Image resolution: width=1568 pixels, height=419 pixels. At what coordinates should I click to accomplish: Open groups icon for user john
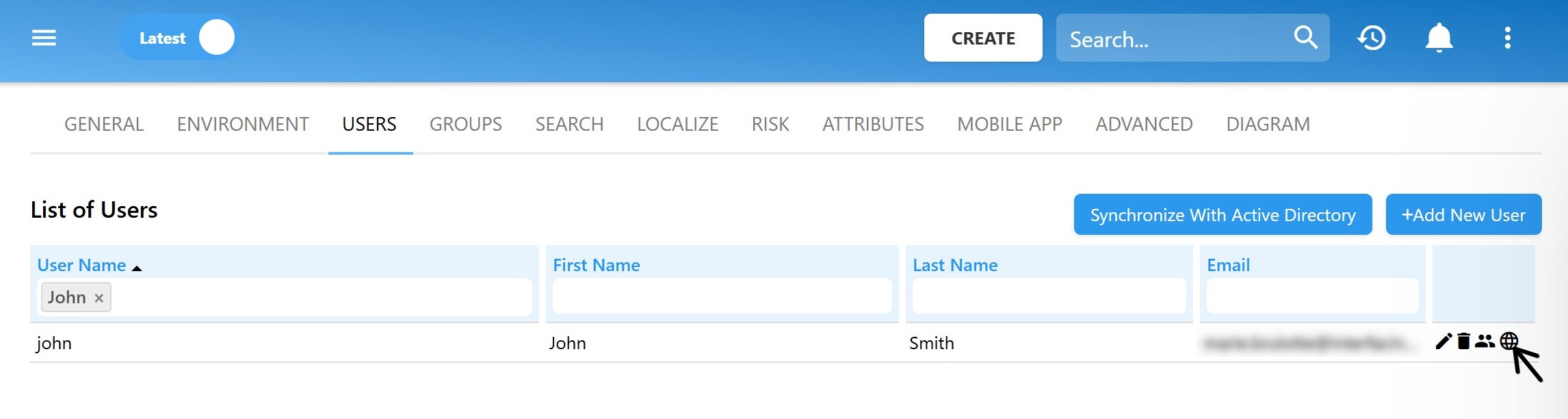coord(1485,341)
